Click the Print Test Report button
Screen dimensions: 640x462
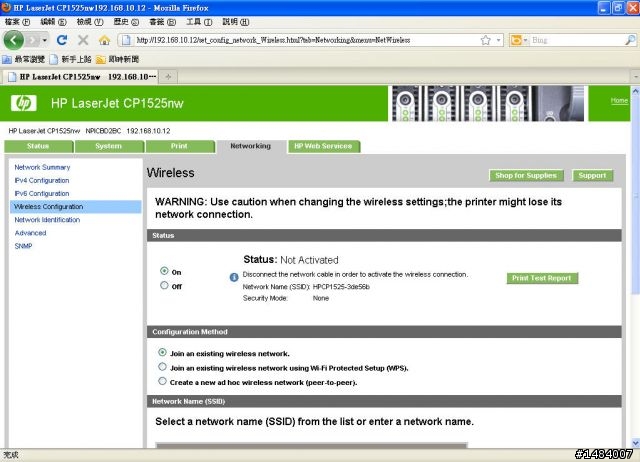[x=542, y=278]
